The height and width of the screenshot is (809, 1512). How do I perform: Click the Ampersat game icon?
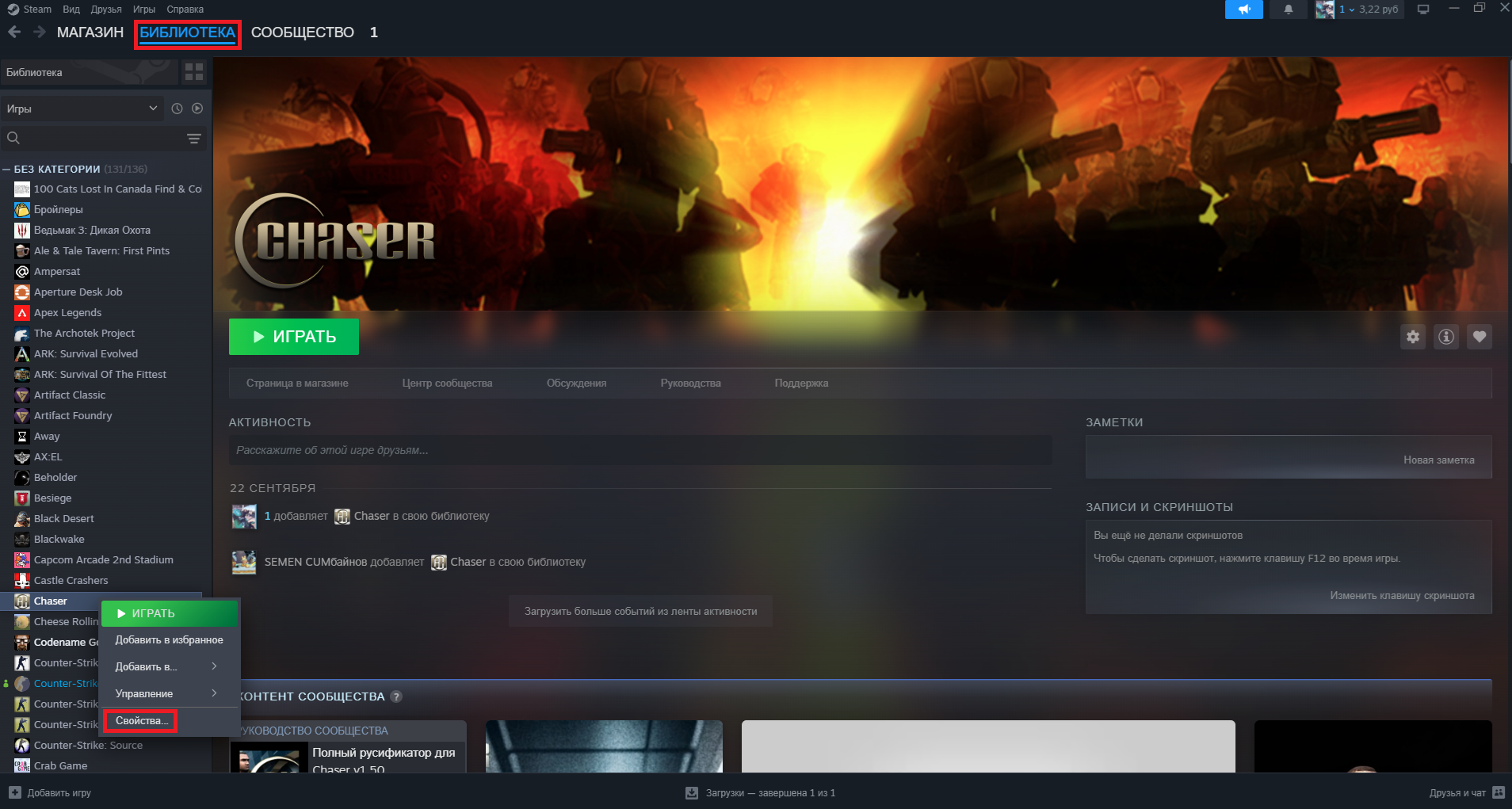pyautogui.click(x=22, y=272)
